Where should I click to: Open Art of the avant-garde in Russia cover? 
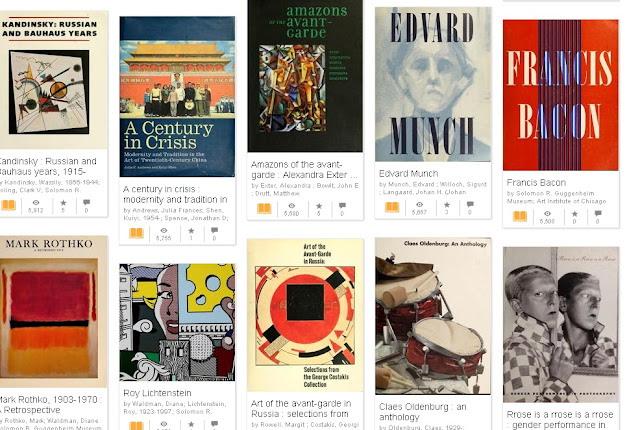coord(305,315)
